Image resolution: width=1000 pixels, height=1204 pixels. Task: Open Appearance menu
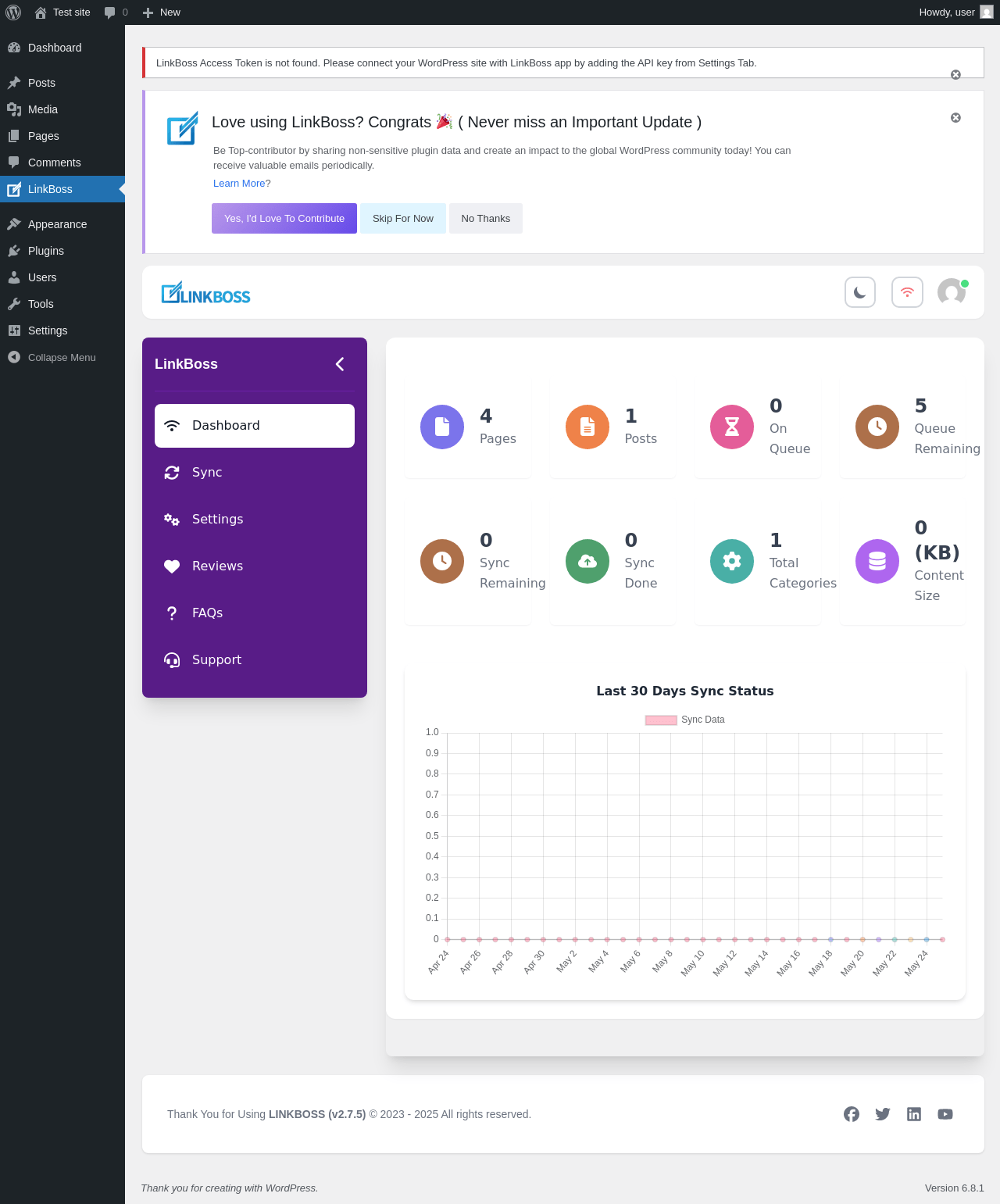click(62, 224)
